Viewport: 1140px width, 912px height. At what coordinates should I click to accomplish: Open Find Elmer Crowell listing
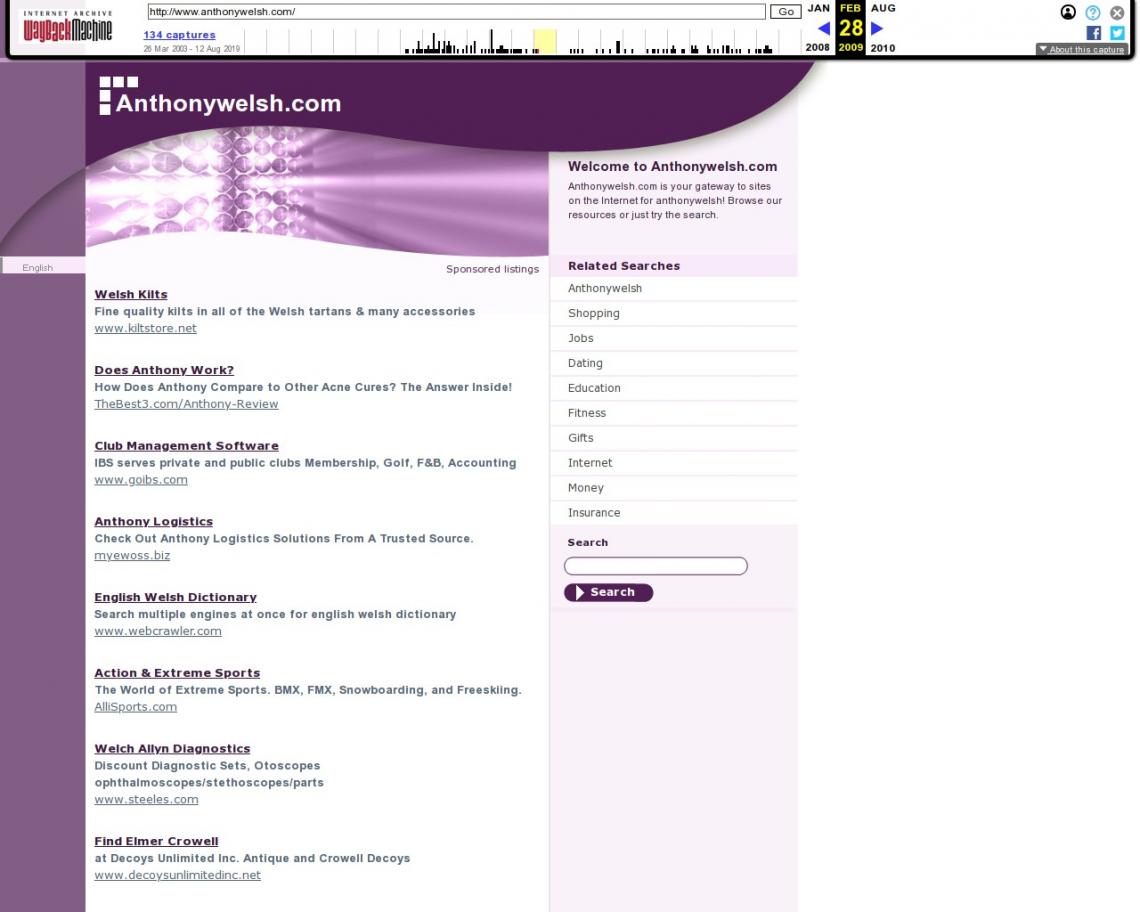point(156,840)
